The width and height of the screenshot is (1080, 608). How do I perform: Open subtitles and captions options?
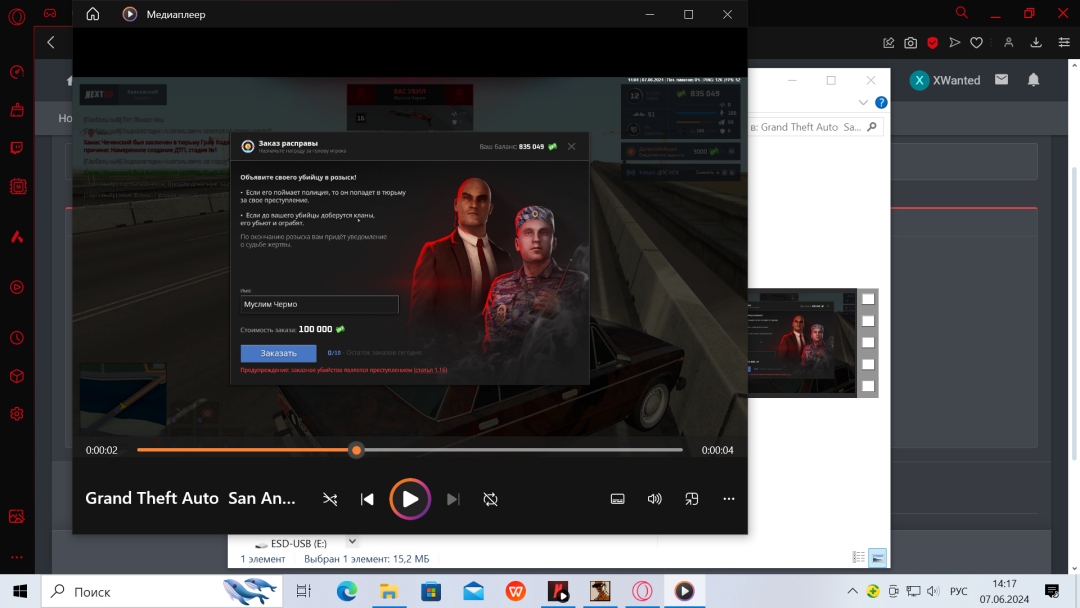618,499
